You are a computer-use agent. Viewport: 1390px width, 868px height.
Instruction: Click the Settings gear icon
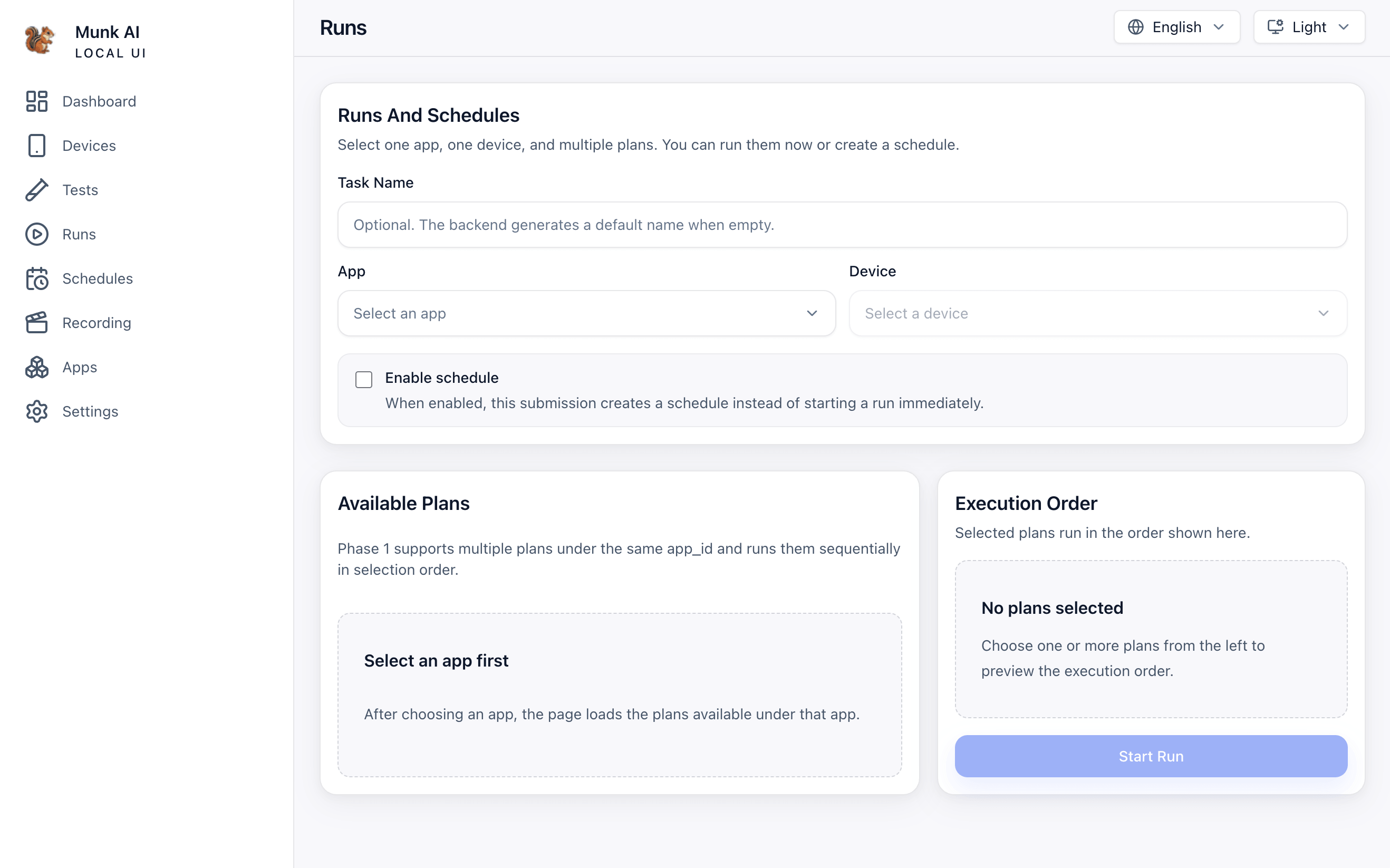click(x=37, y=412)
